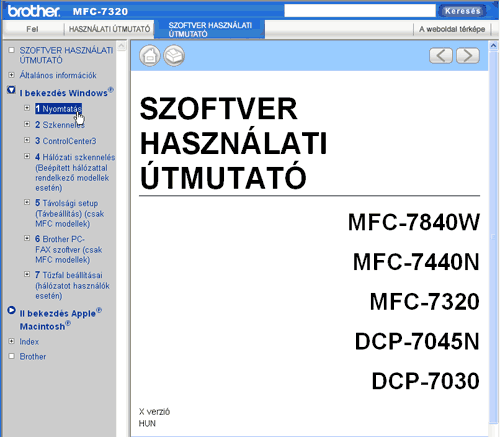Expand the 5 Távolsági setup node
Viewport: 500px width, 437px height.
click(27, 202)
